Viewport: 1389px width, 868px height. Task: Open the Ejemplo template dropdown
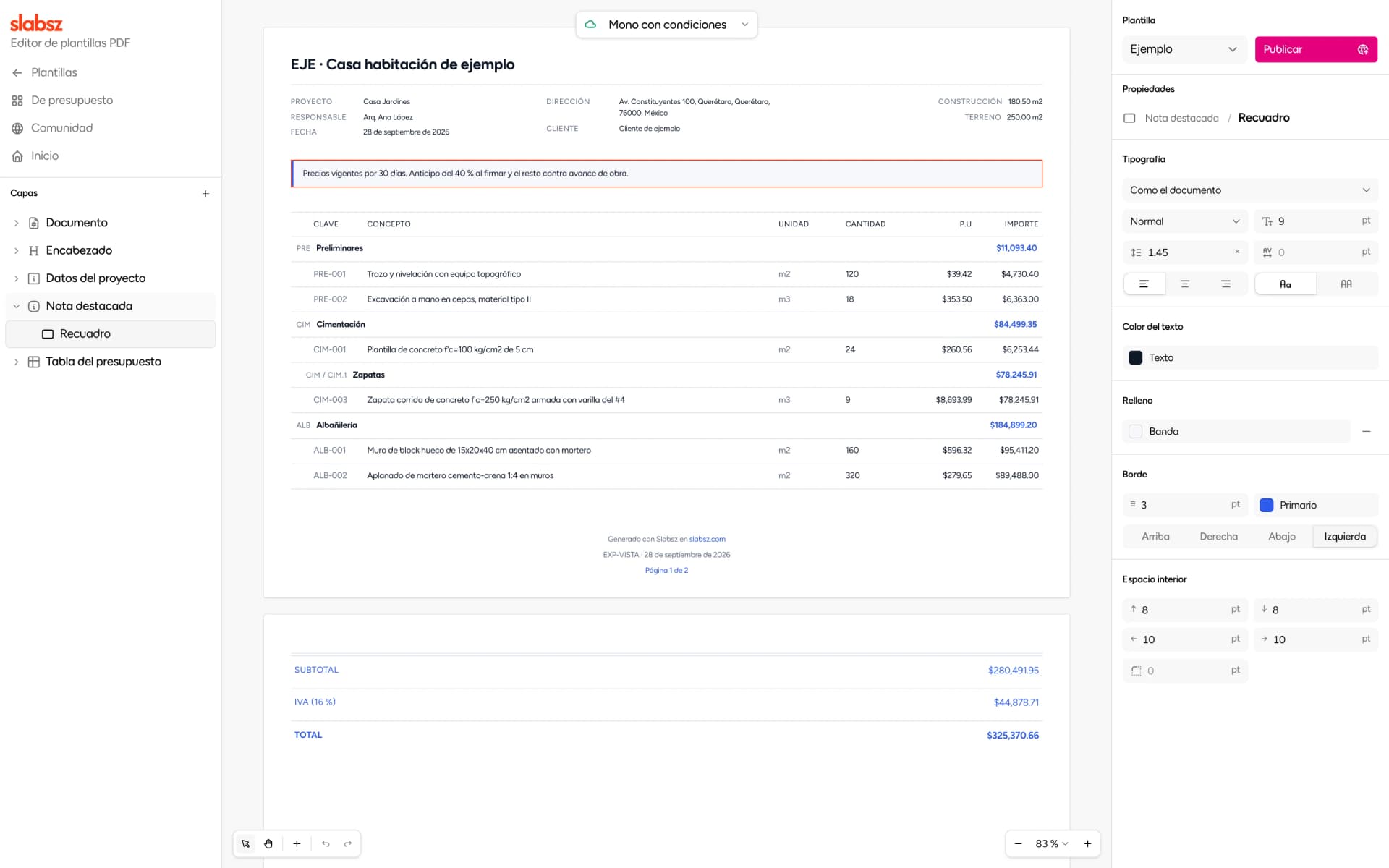click(x=1184, y=49)
